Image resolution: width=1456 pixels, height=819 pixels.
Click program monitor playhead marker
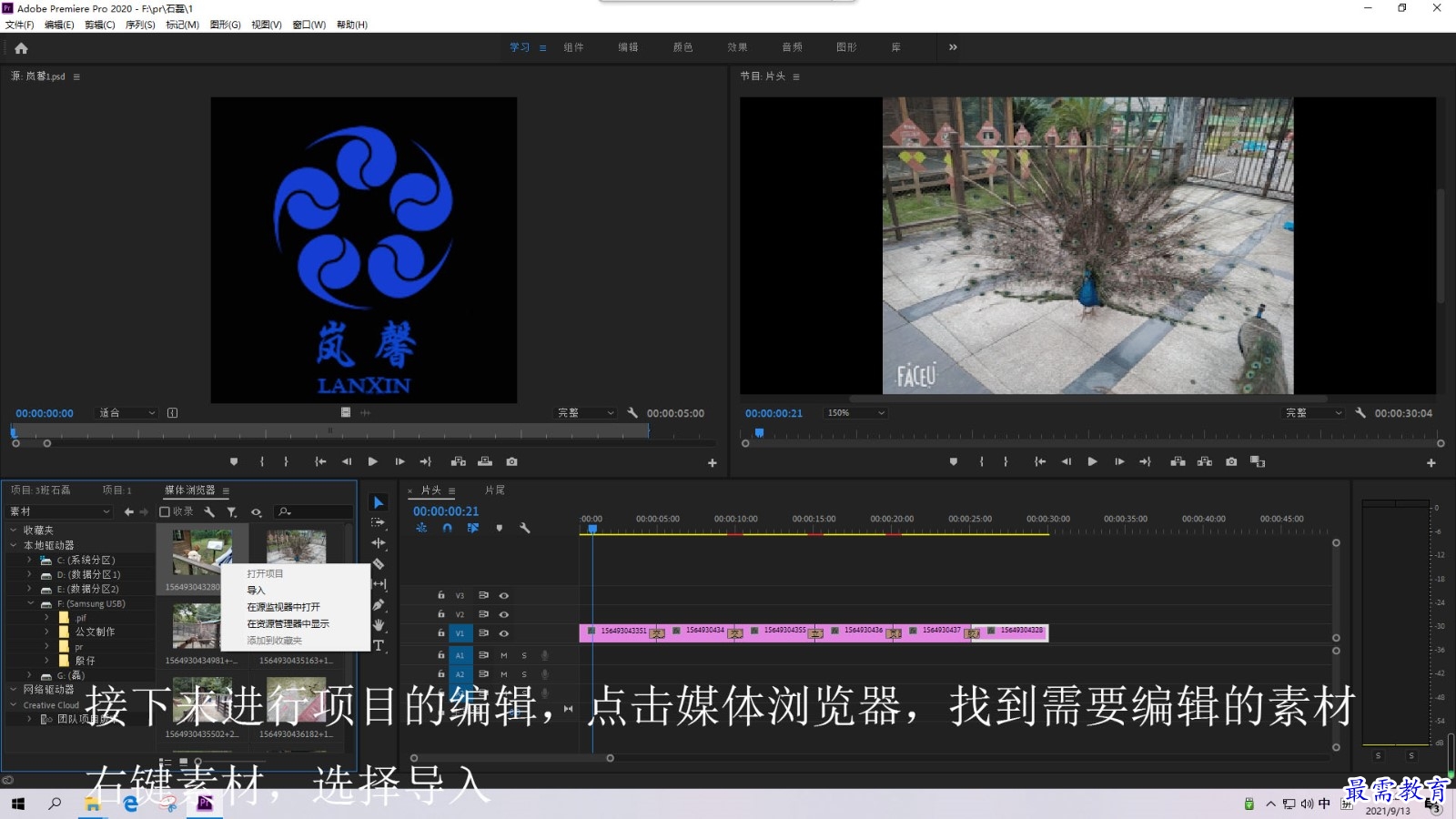tap(759, 433)
